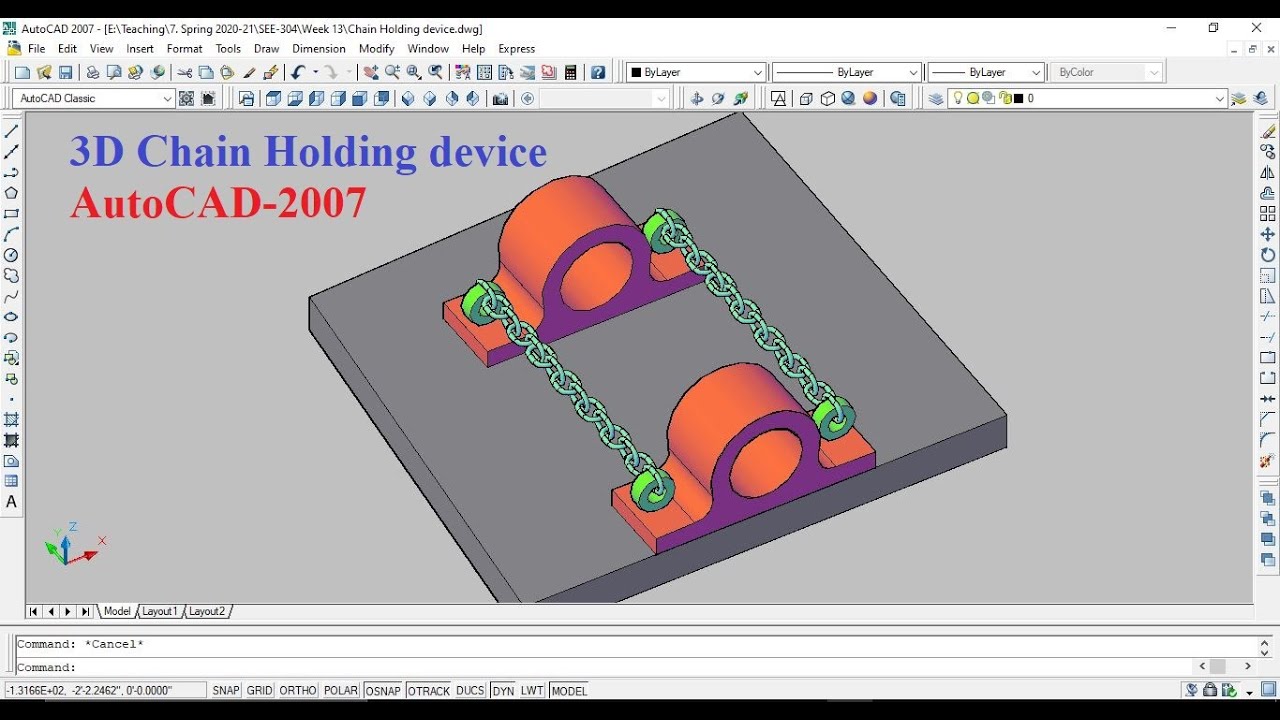Toggle OSNAP in status bar
Viewport: 1280px width, 720px height.
pos(383,691)
